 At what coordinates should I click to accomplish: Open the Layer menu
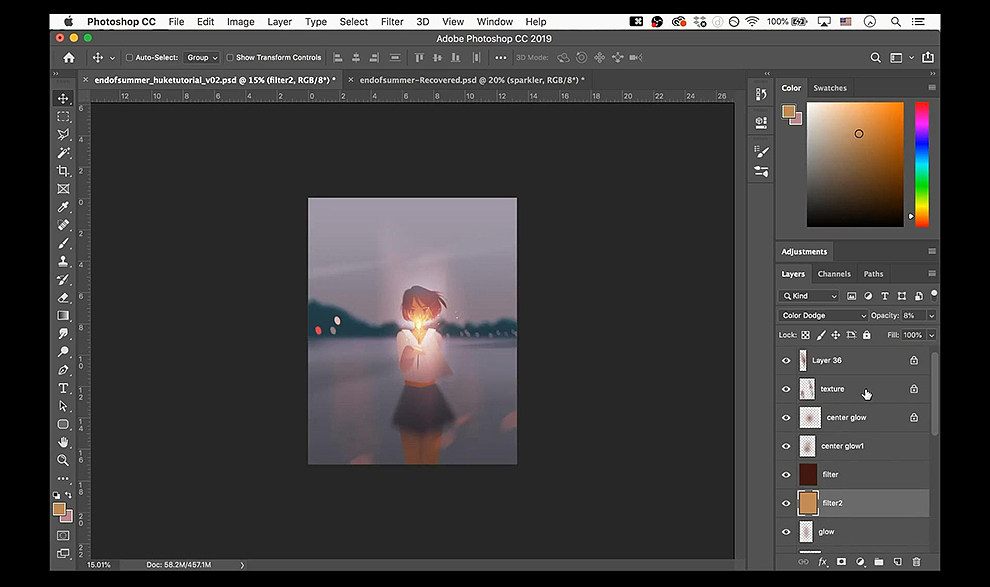(279, 21)
